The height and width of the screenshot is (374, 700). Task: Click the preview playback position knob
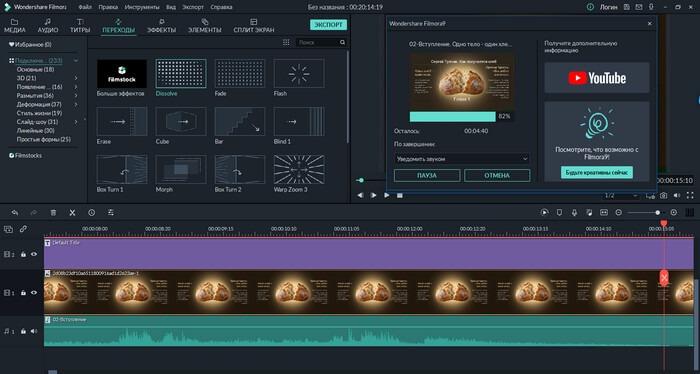point(361,180)
